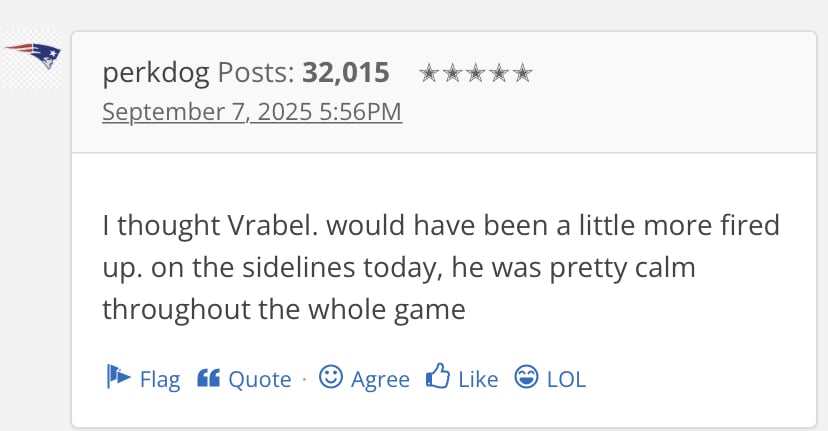
Task: Click the post text about Vrabel
Action: tap(441, 267)
